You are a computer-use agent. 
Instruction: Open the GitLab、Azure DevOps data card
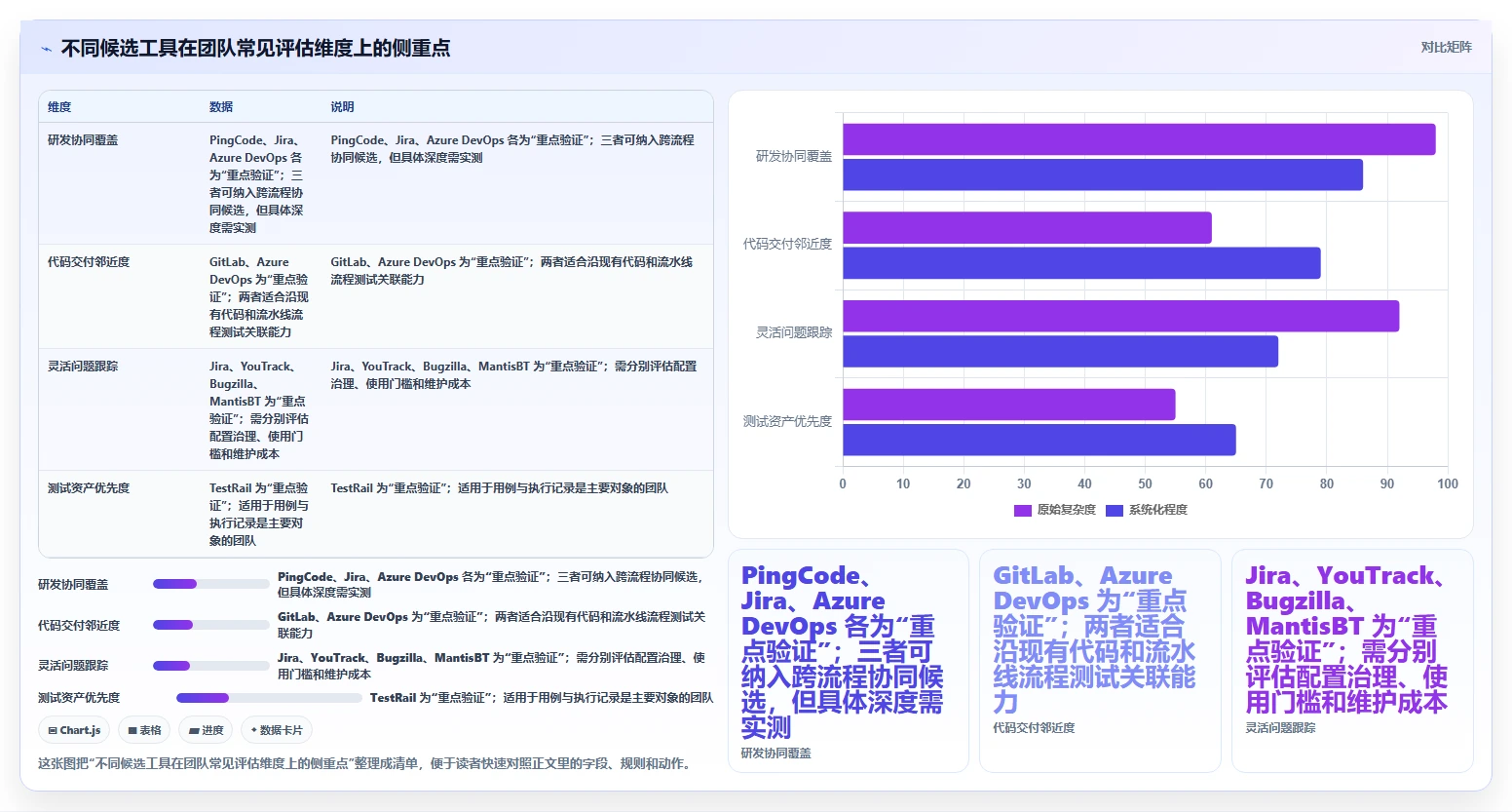pyautogui.click(x=1100, y=661)
